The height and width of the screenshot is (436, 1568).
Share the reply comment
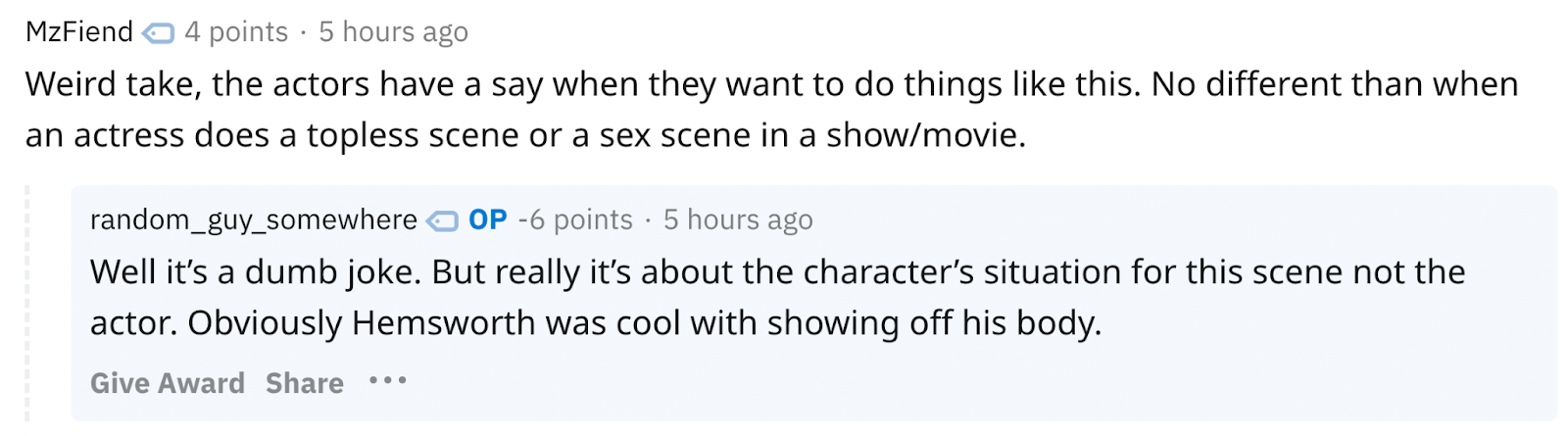304,383
